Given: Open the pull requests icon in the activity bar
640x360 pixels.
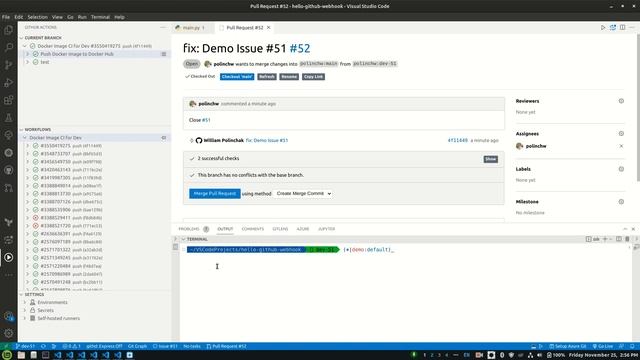Looking at the screenshot, I should [9, 188].
